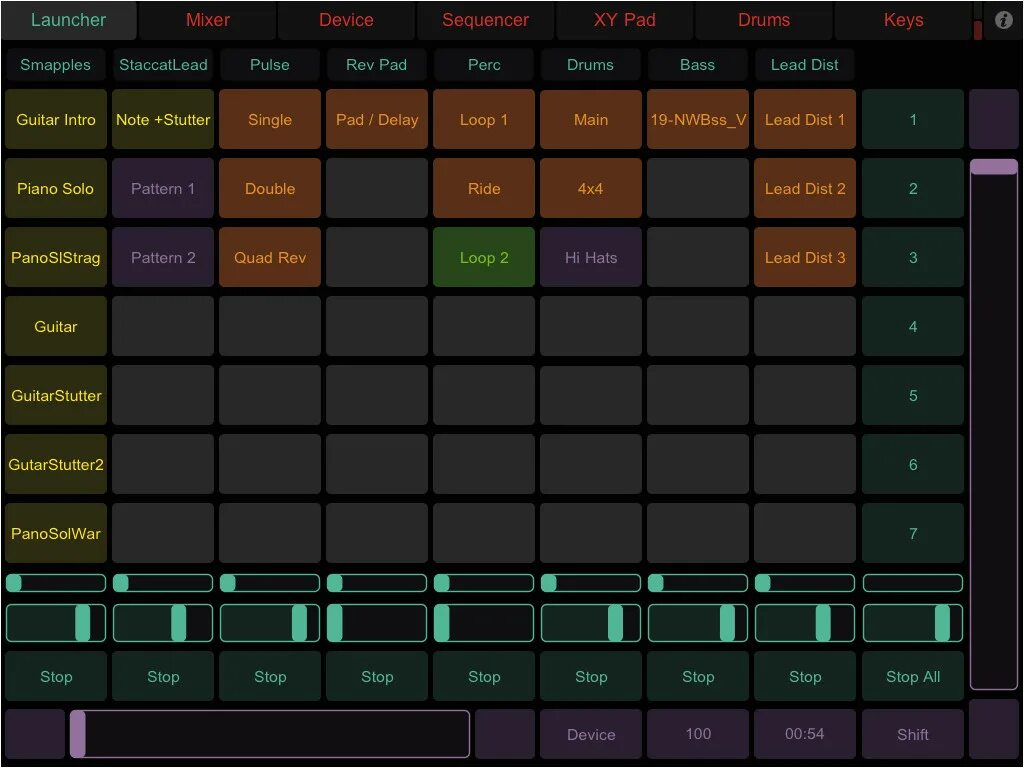
Task: Launch scene 6
Action: click(x=913, y=464)
